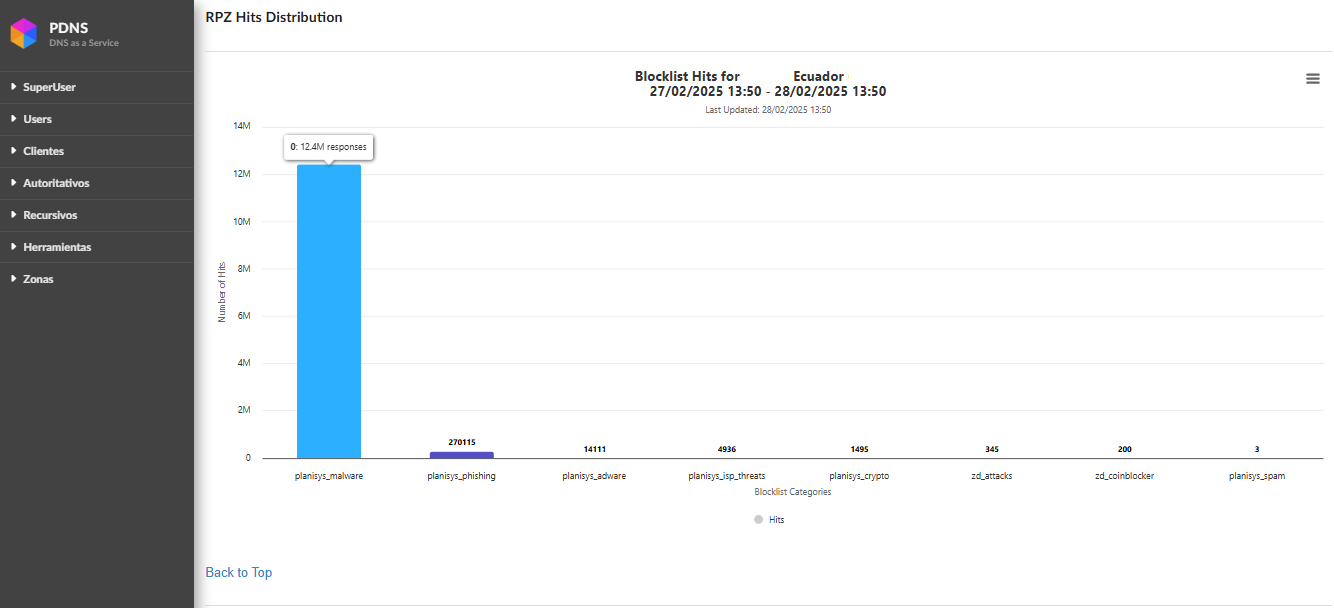1334x608 pixels.
Task: Open the chart context hamburger menu
Action: coord(1313,79)
